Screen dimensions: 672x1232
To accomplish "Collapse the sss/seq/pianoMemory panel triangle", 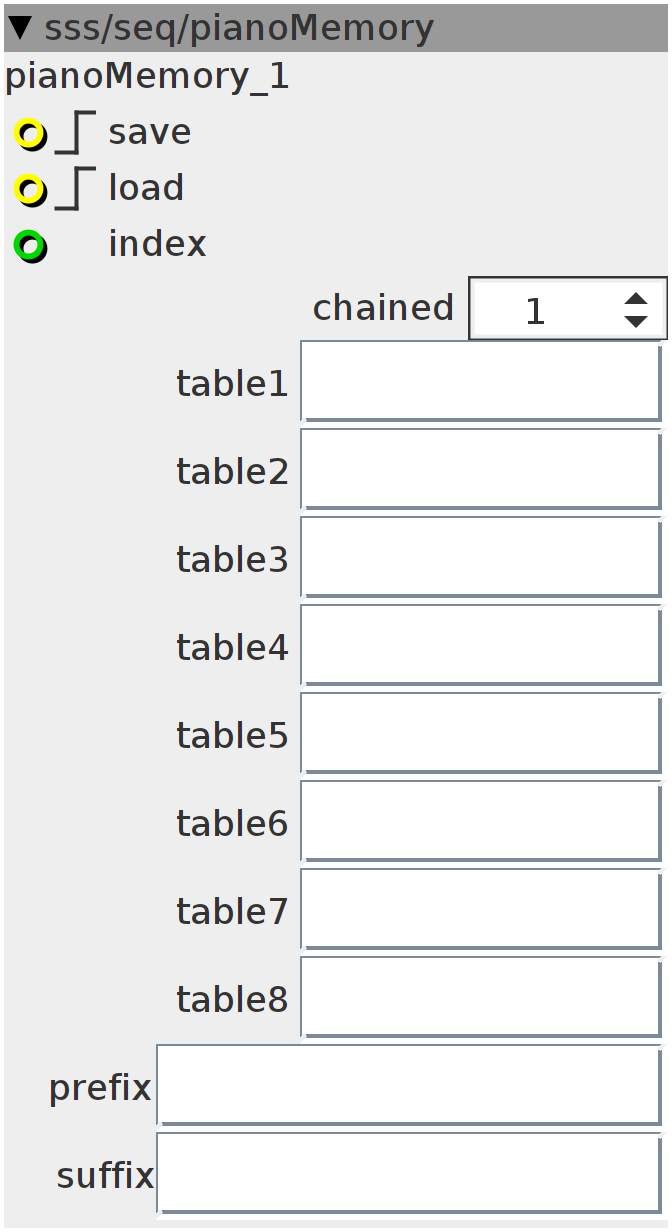I will coord(20,28).
